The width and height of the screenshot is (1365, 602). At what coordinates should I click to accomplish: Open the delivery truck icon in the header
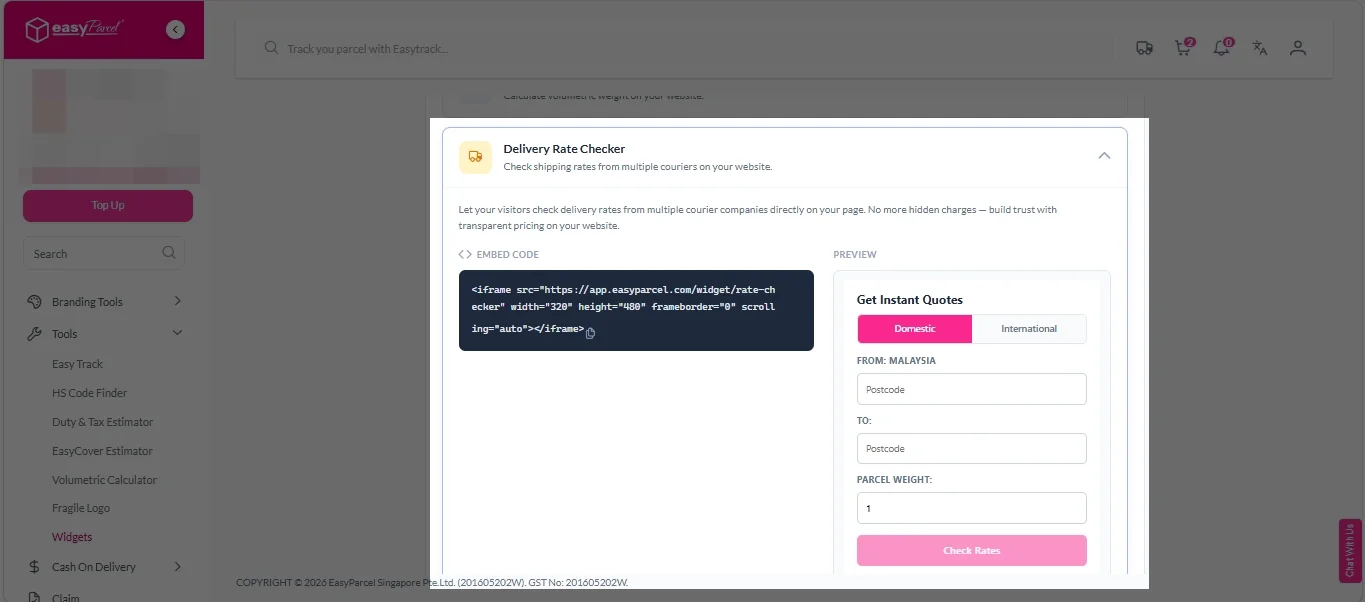tap(1145, 48)
